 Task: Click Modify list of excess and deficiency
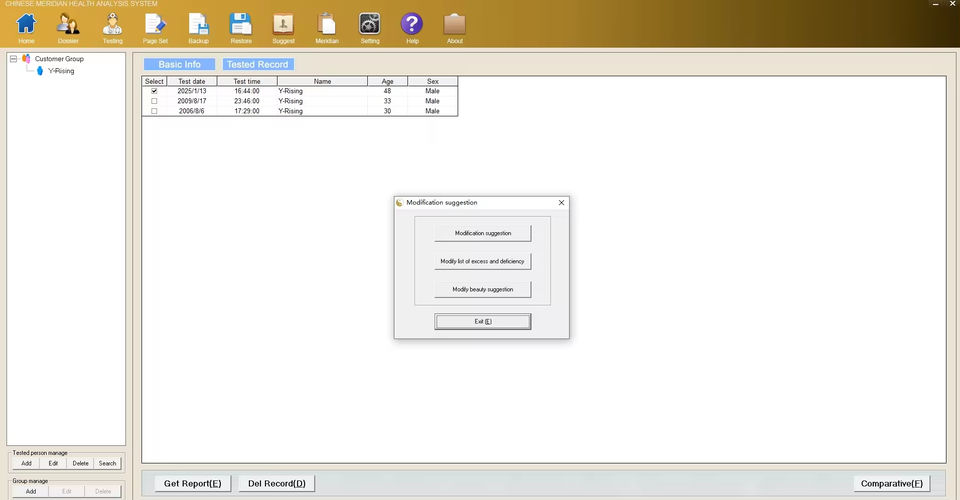click(x=482, y=261)
